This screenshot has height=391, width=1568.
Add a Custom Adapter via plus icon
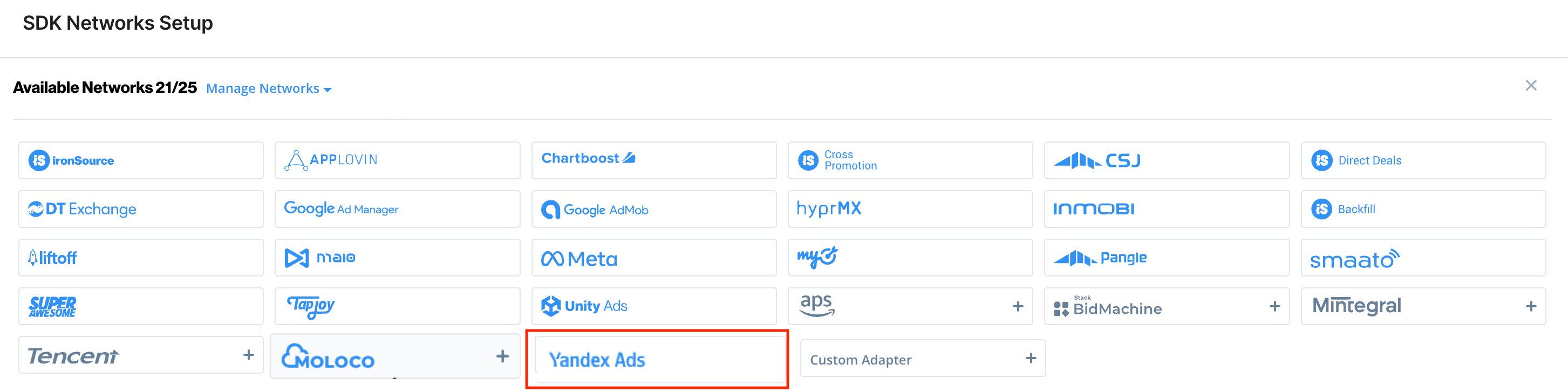(x=1031, y=358)
